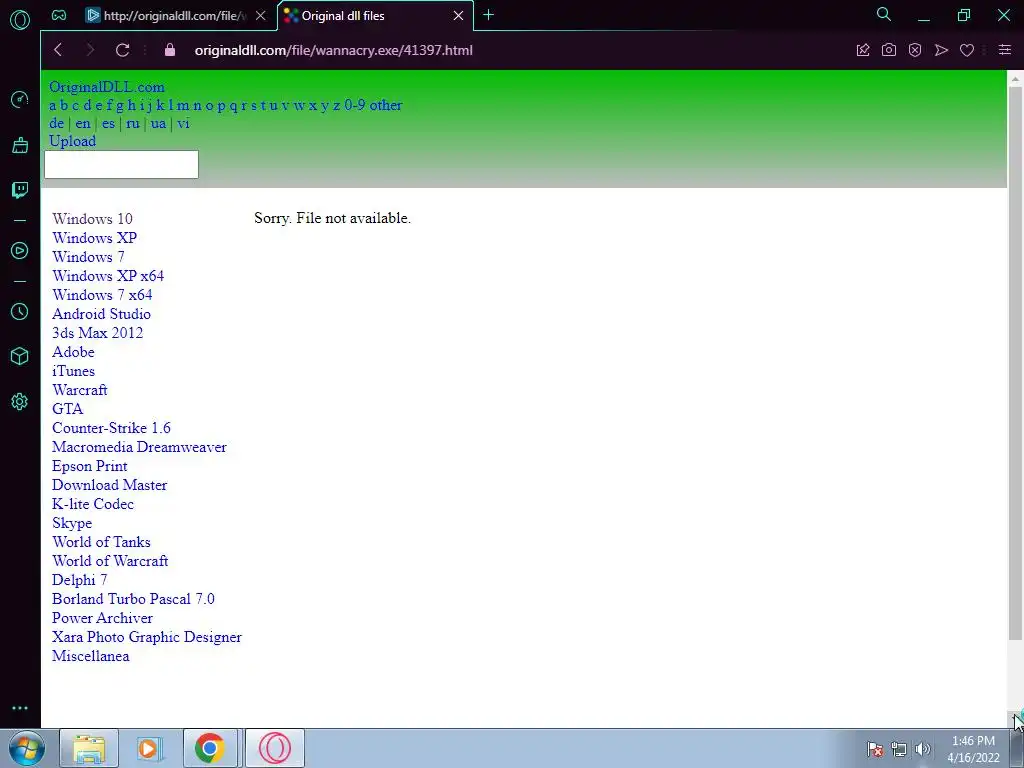
Task: Reload the current page
Action: click(122, 50)
